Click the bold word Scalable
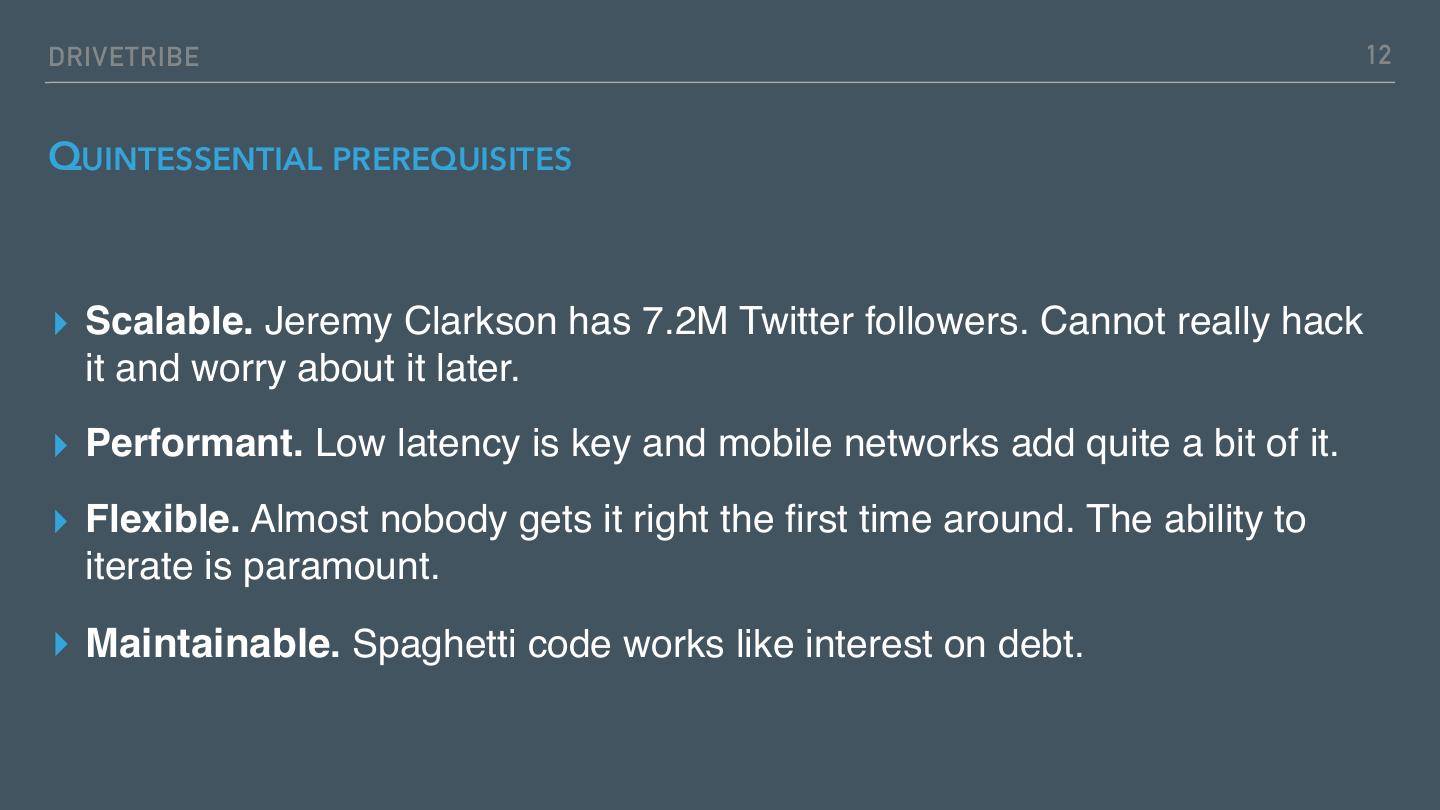The image size is (1440, 810). pyautogui.click(x=168, y=322)
